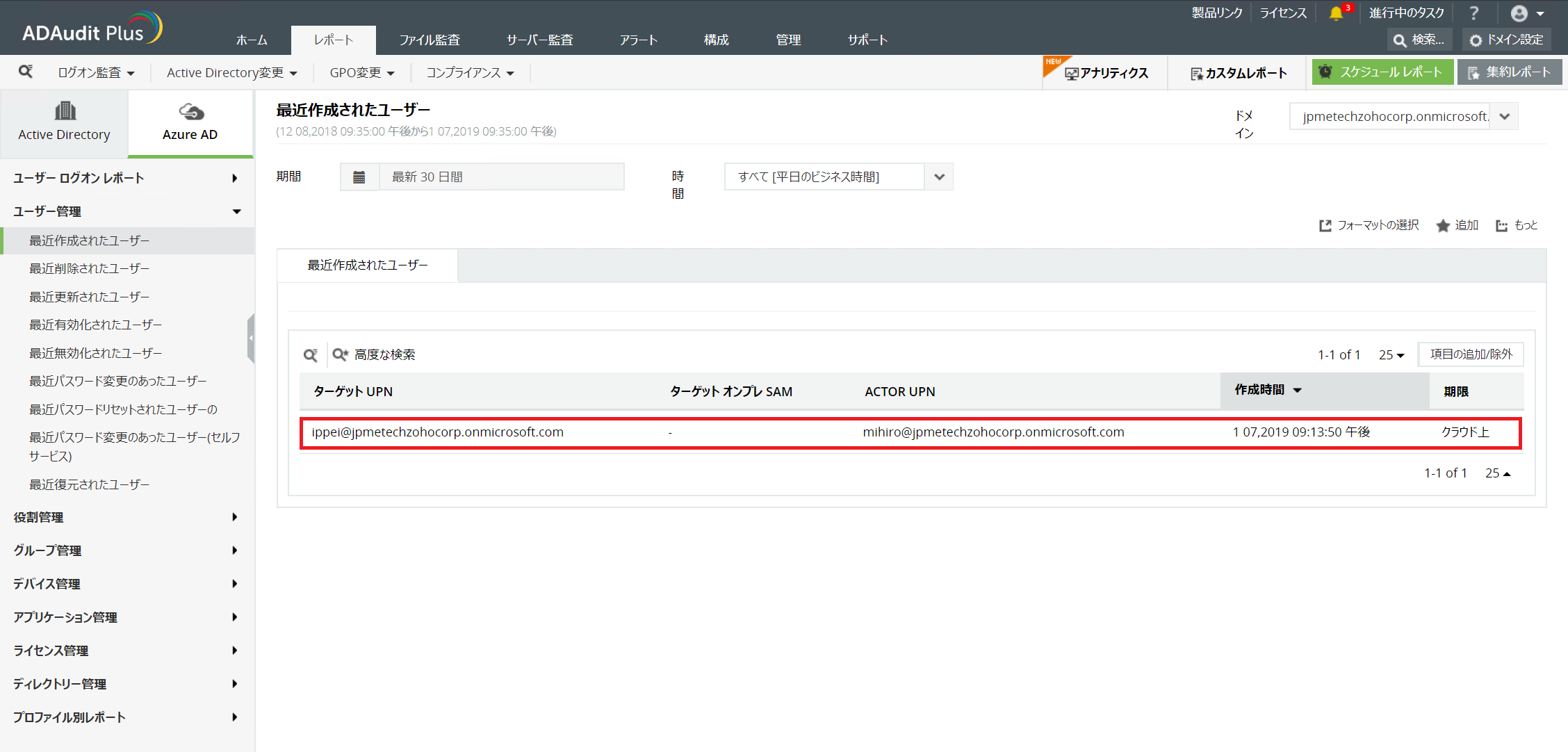Click the 最新 30 日間 period field
Screen dimensions: 1568x752
tap(501, 177)
